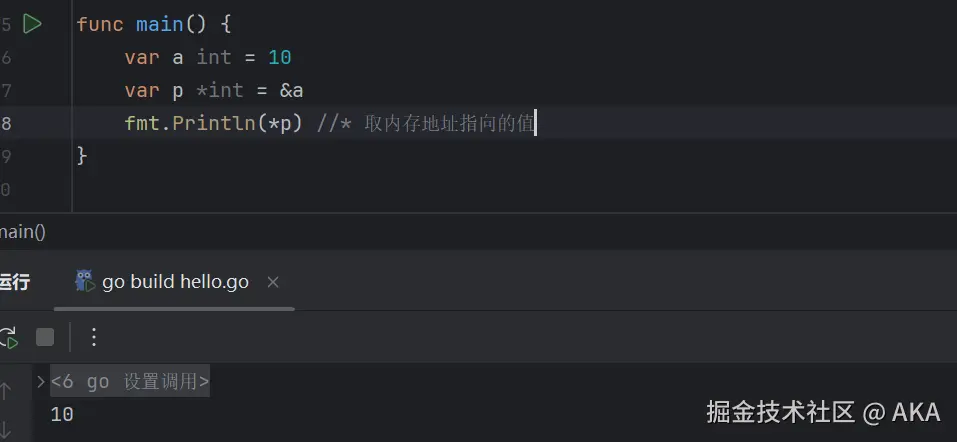Screen dimensions: 957x442
Task: Click the value 10 in variable declaration
Action: point(279,57)
